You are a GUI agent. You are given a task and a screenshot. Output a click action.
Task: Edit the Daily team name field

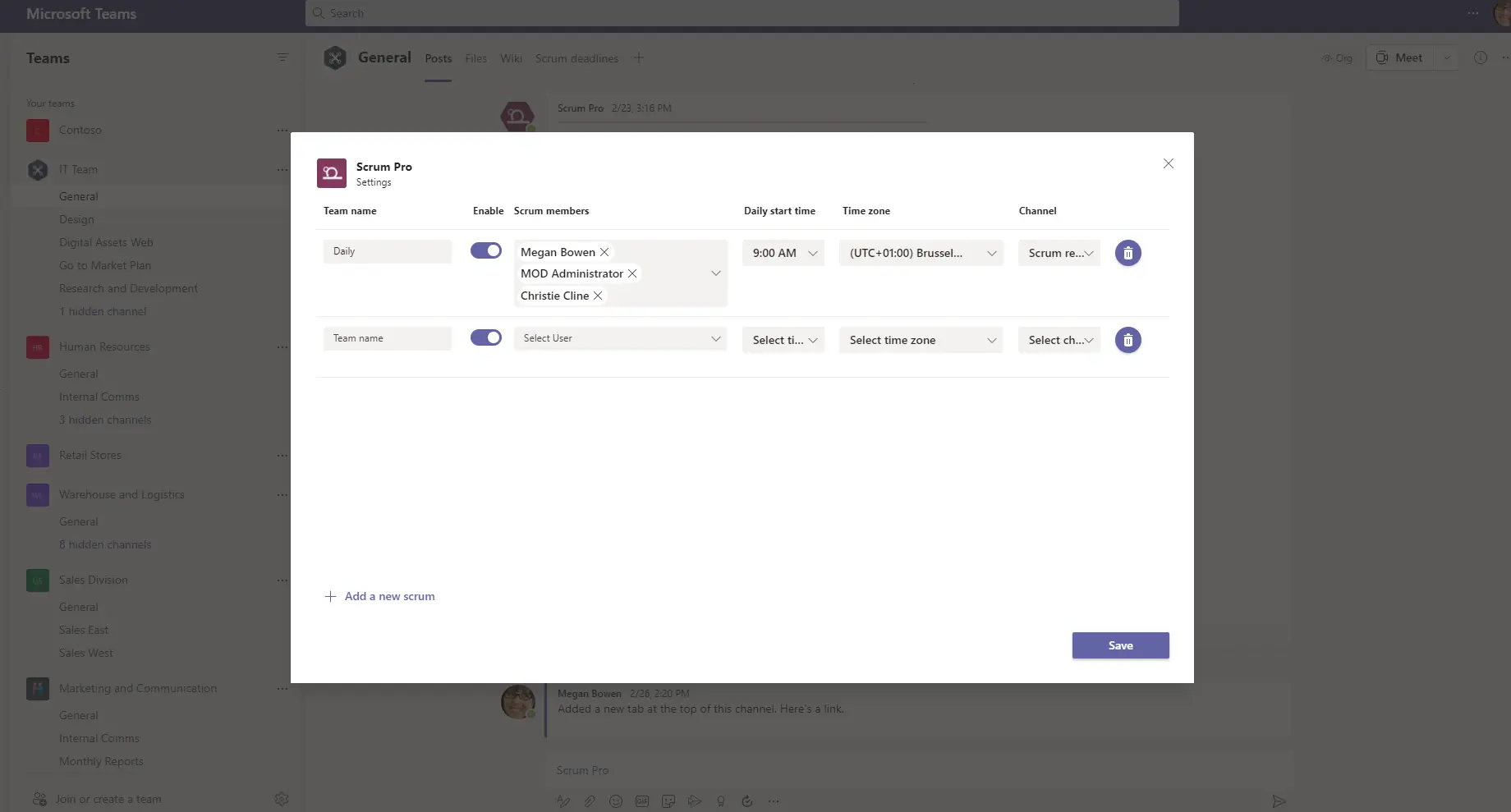pos(388,251)
